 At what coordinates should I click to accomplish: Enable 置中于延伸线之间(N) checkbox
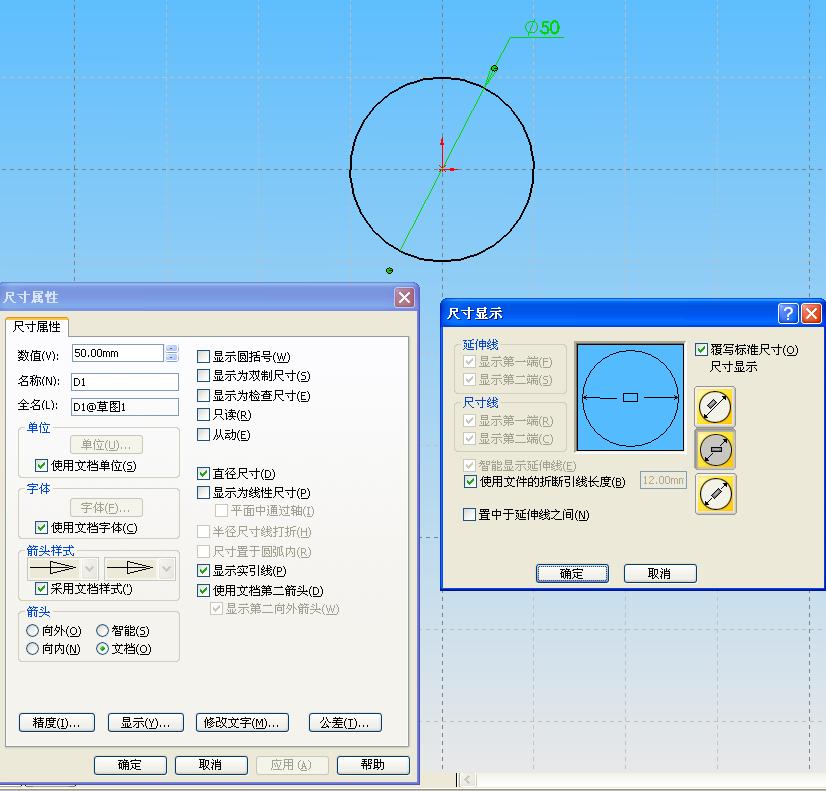tap(469, 515)
